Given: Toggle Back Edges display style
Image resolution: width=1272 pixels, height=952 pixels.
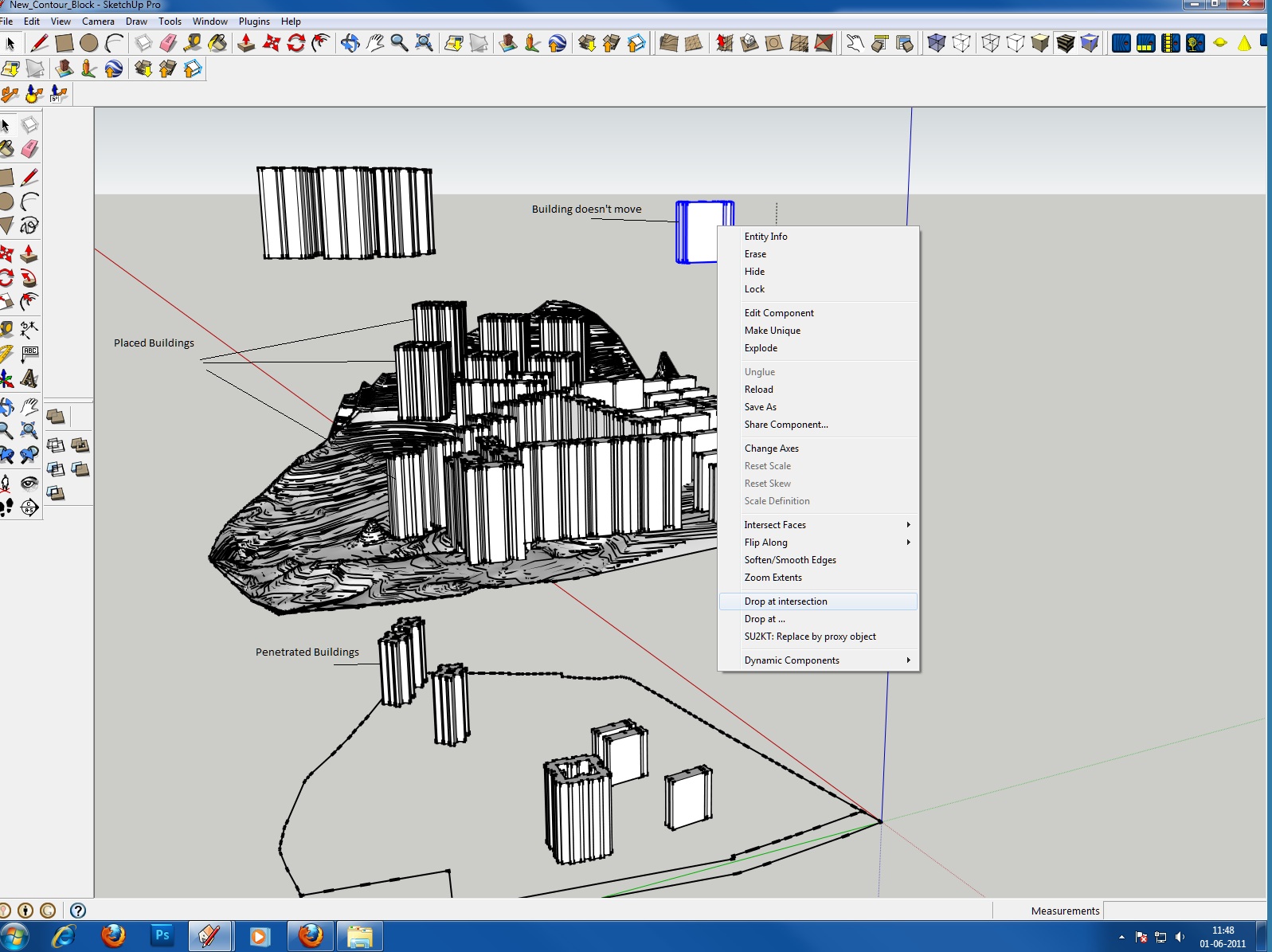Looking at the screenshot, I should pos(961,43).
